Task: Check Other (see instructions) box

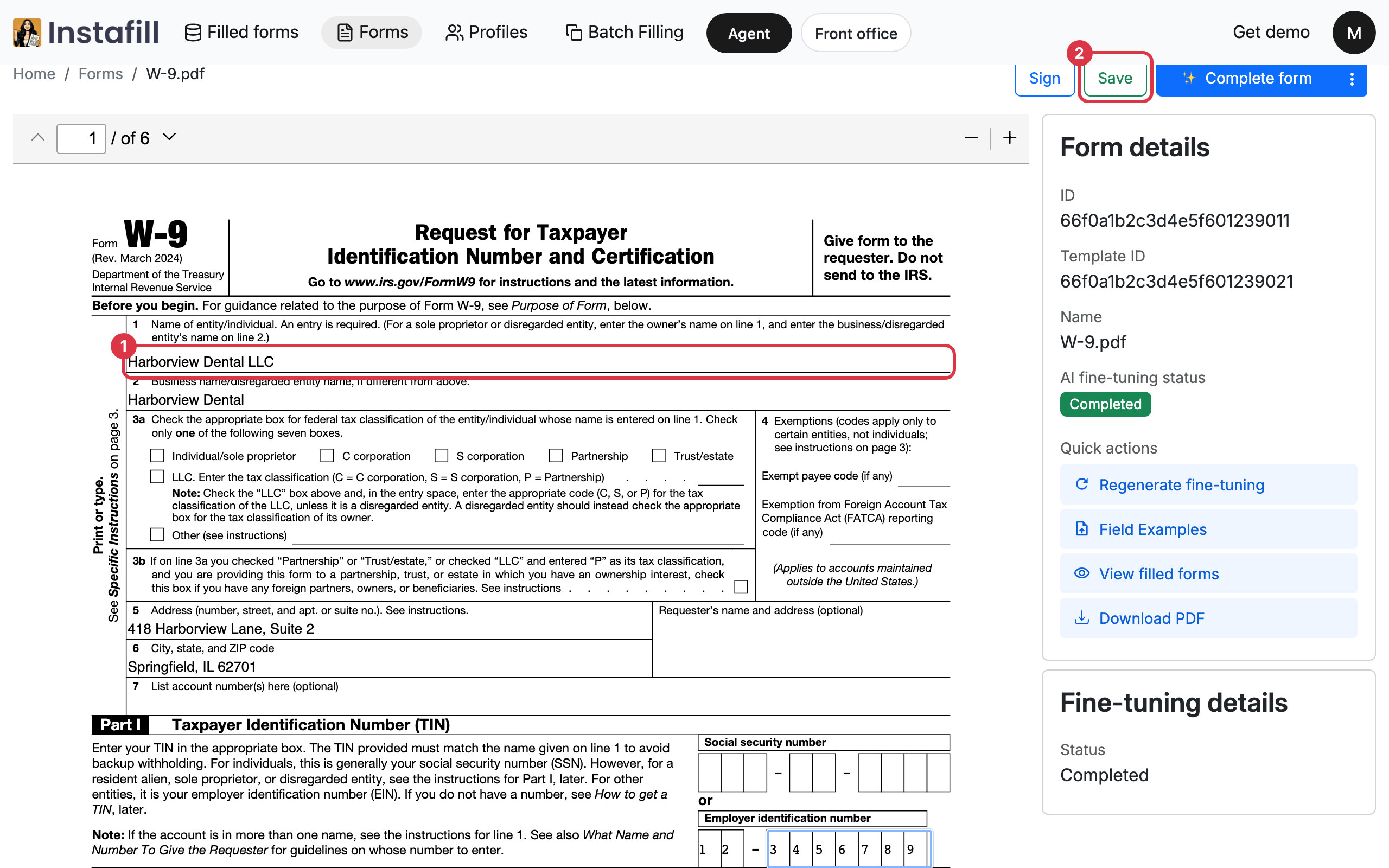Action: pos(157,534)
